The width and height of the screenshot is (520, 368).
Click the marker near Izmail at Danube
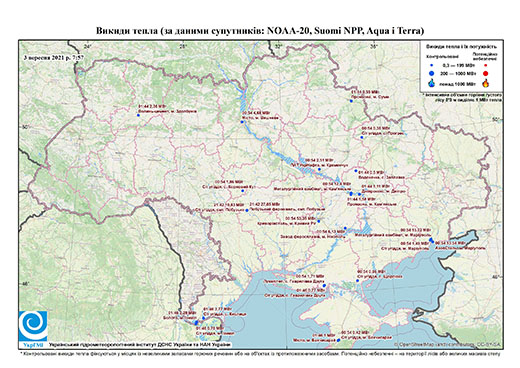coord(196,322)
